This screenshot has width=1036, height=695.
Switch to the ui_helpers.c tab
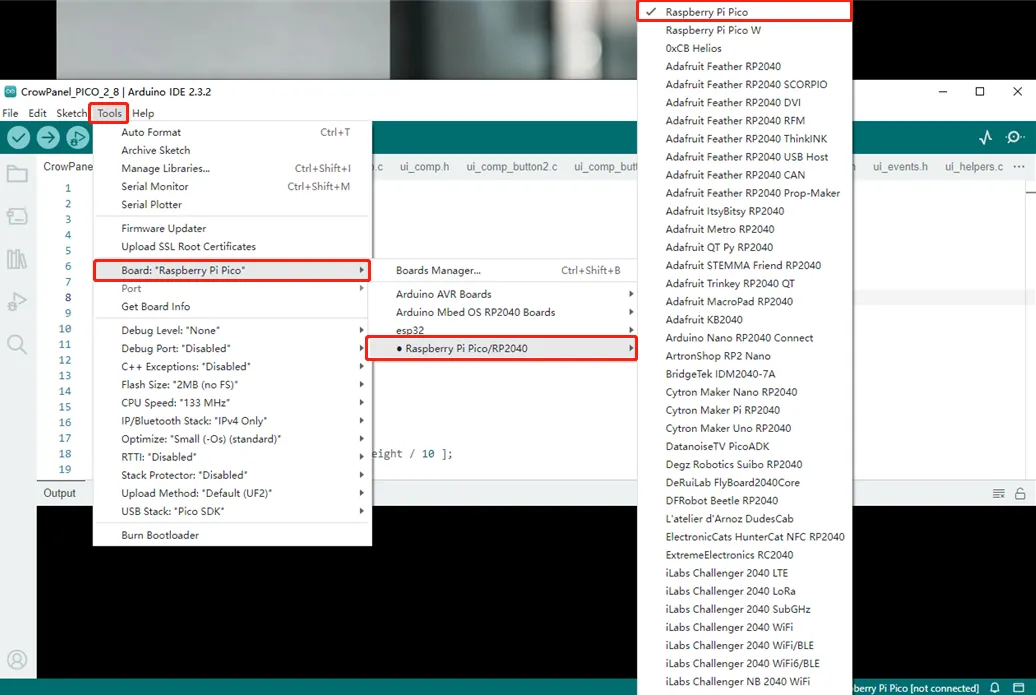(973, 166)
